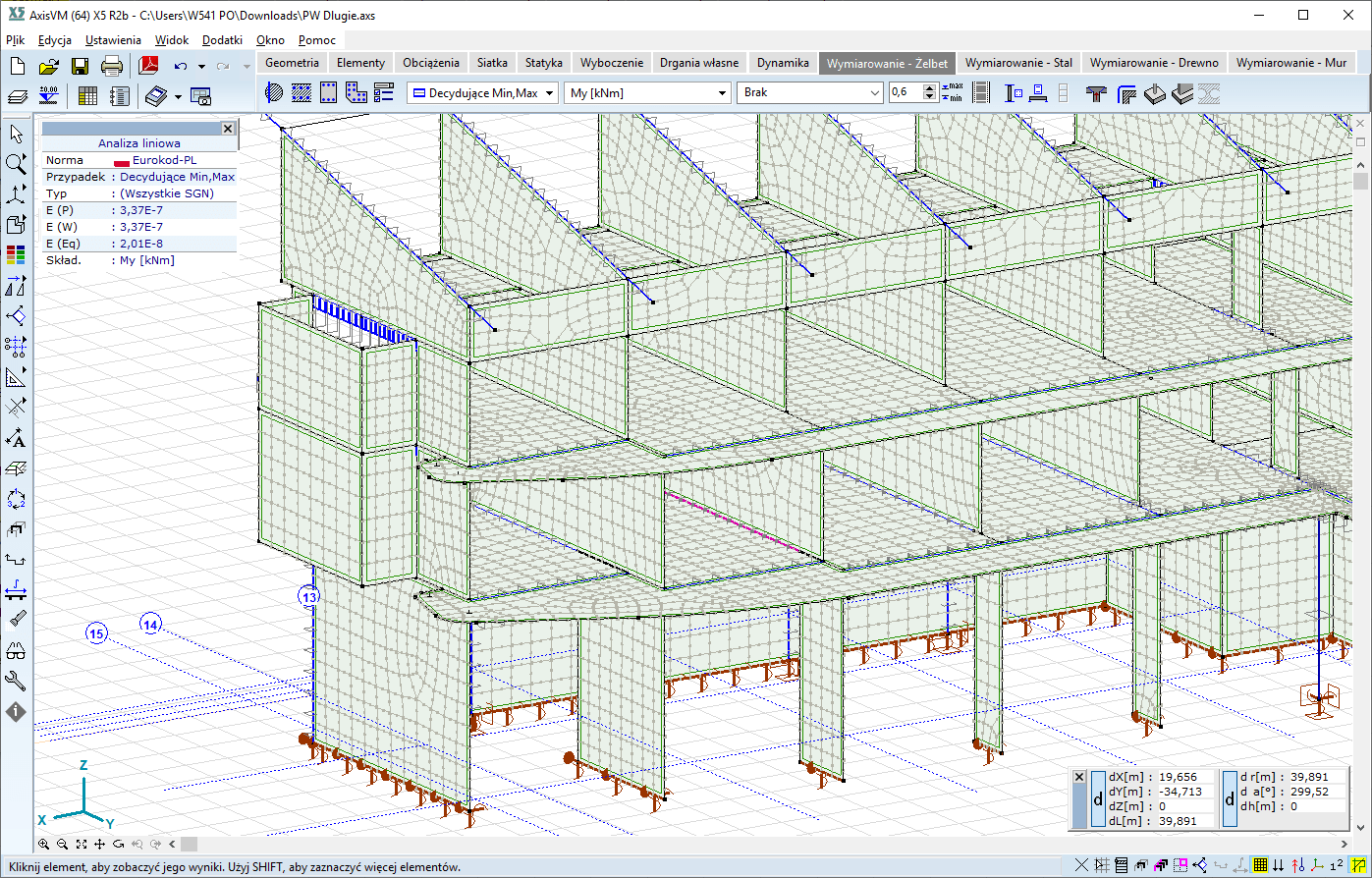Select the Zoom magnifier tool in left toolbar
The height and width of the screenshot is (878, 1372).
16,163
